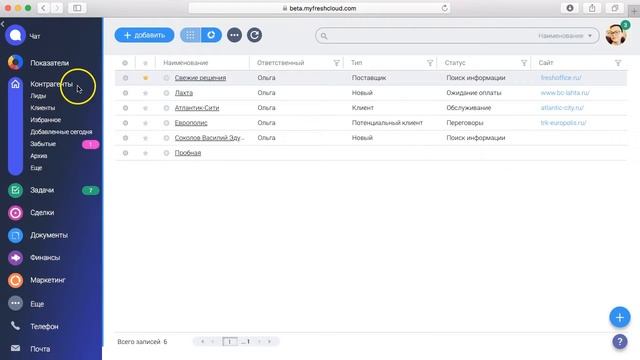
Task: Open Забытые submenu item
Action: (43, 144)
